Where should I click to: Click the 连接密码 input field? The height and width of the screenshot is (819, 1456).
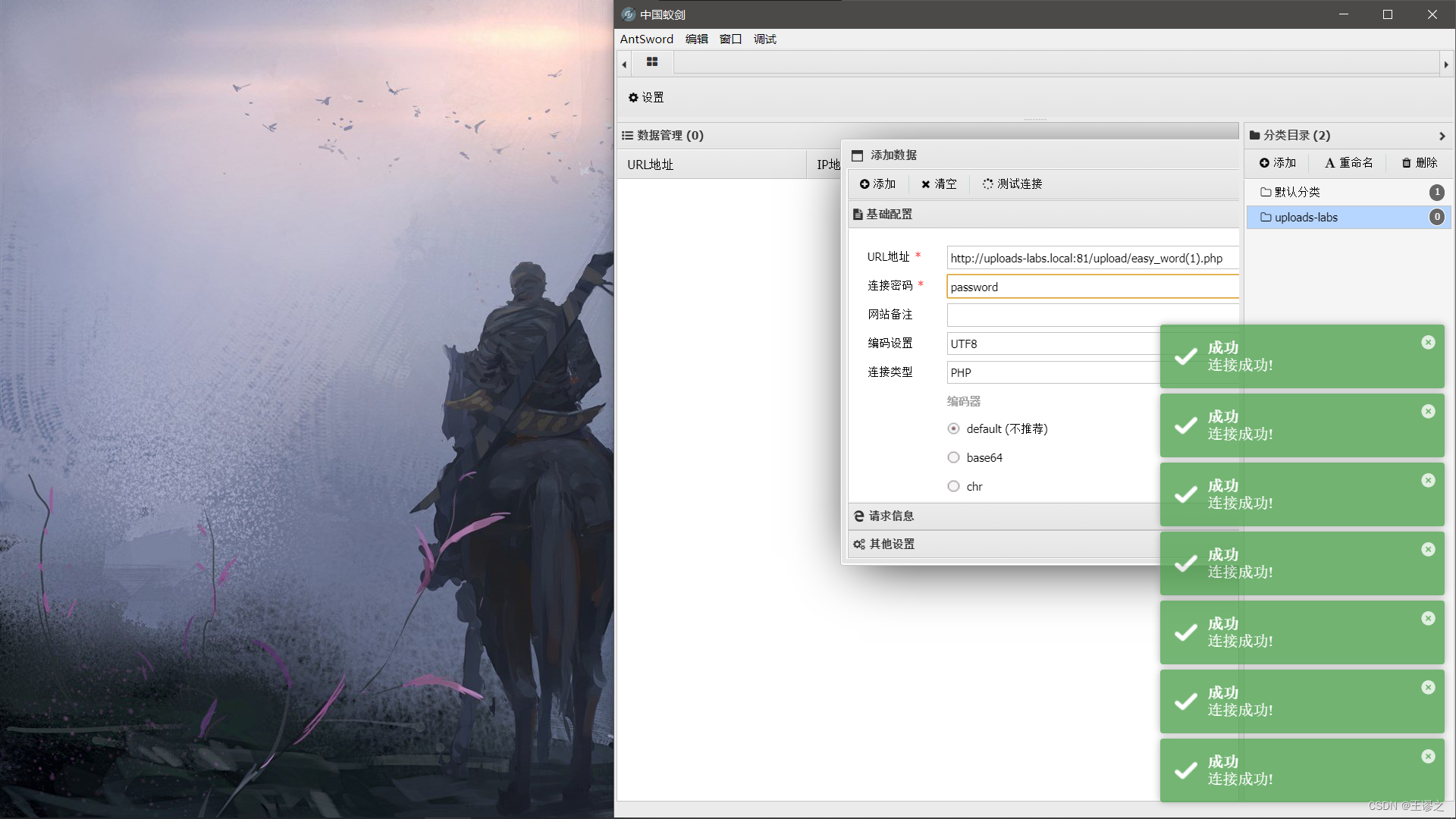click(x=1093, y=287)
